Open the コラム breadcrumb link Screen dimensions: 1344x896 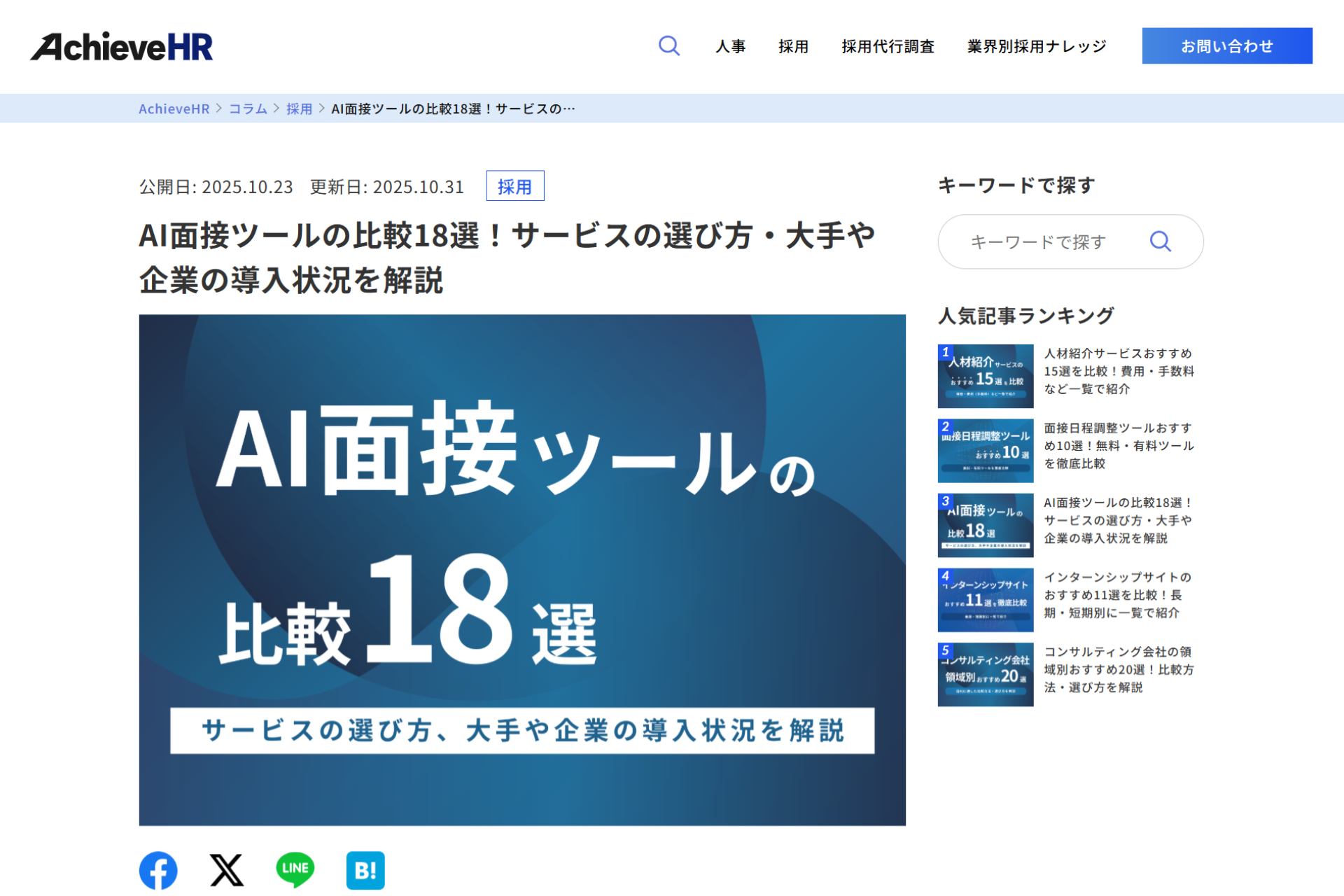pos(248,108)
